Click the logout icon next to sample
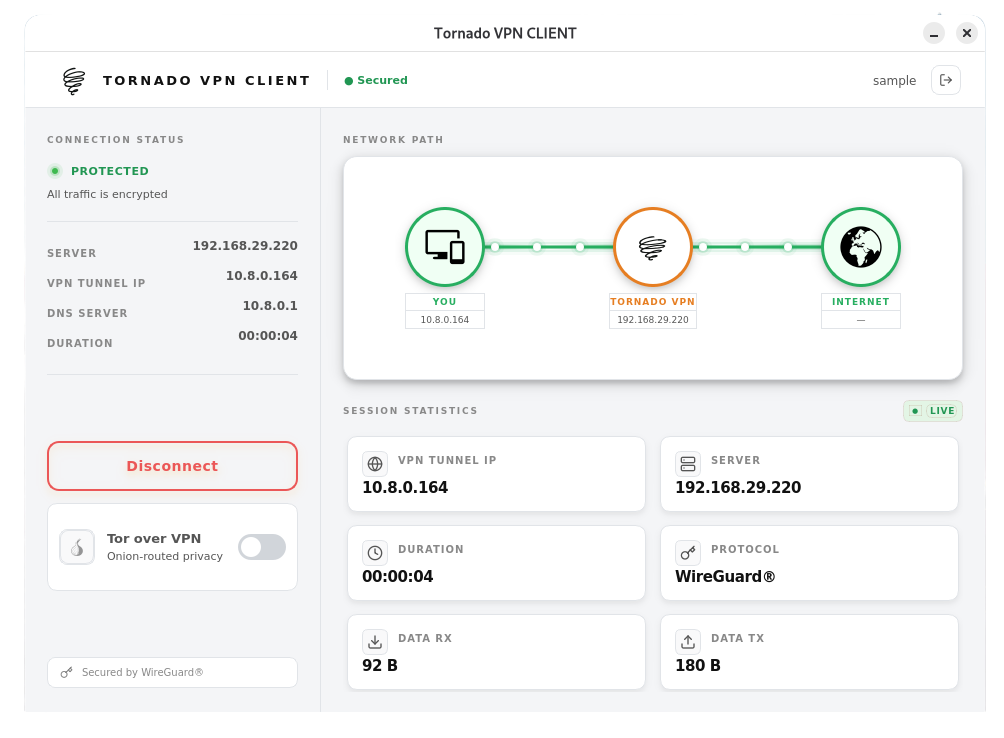Viewport: 1004px width, 738px height. [945, 80]
